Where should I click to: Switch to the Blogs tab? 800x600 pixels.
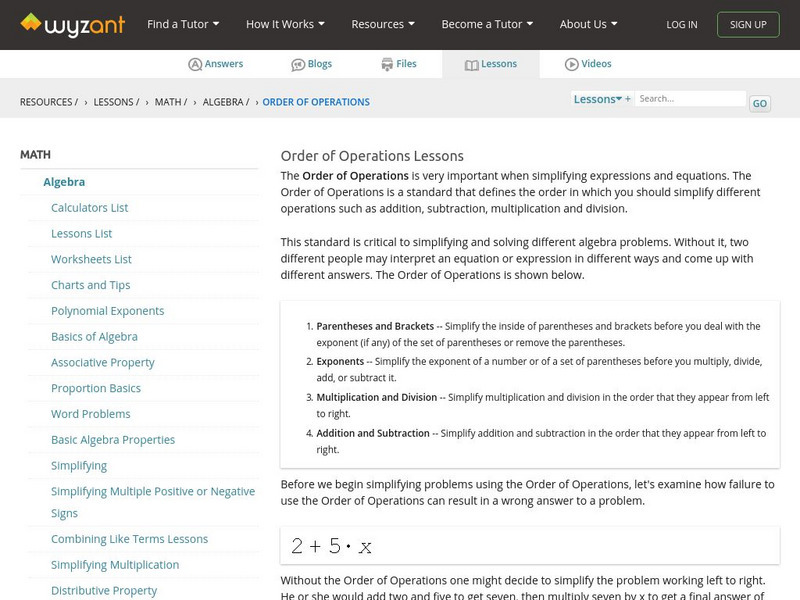(312, 63)
